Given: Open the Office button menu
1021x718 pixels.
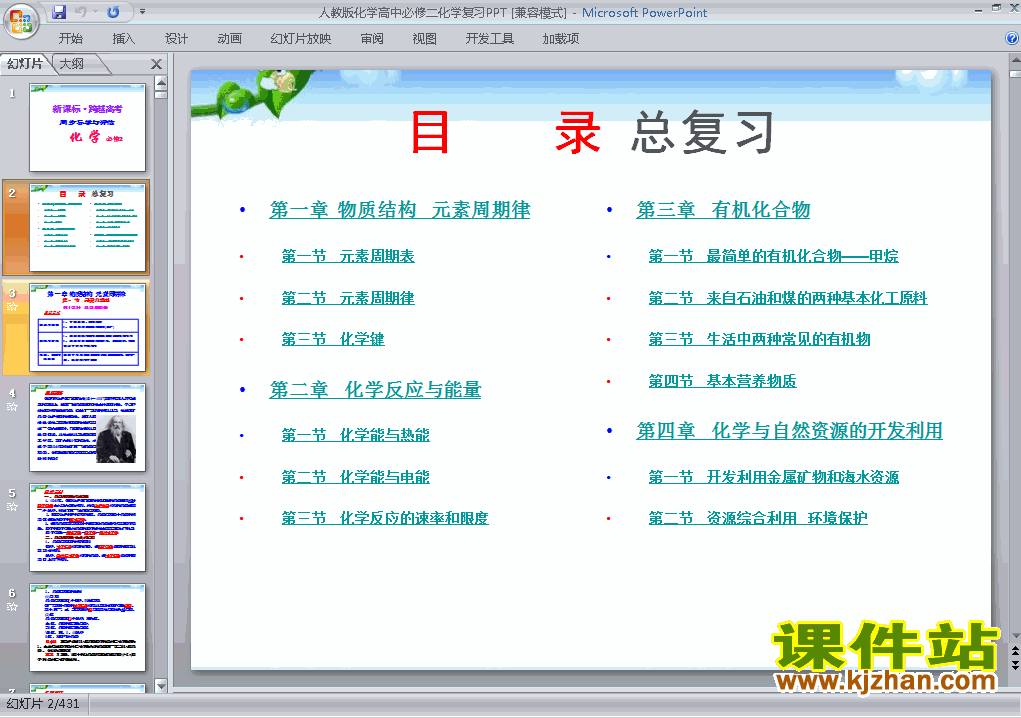Looking at the screenshot, I should click(21, 21).
